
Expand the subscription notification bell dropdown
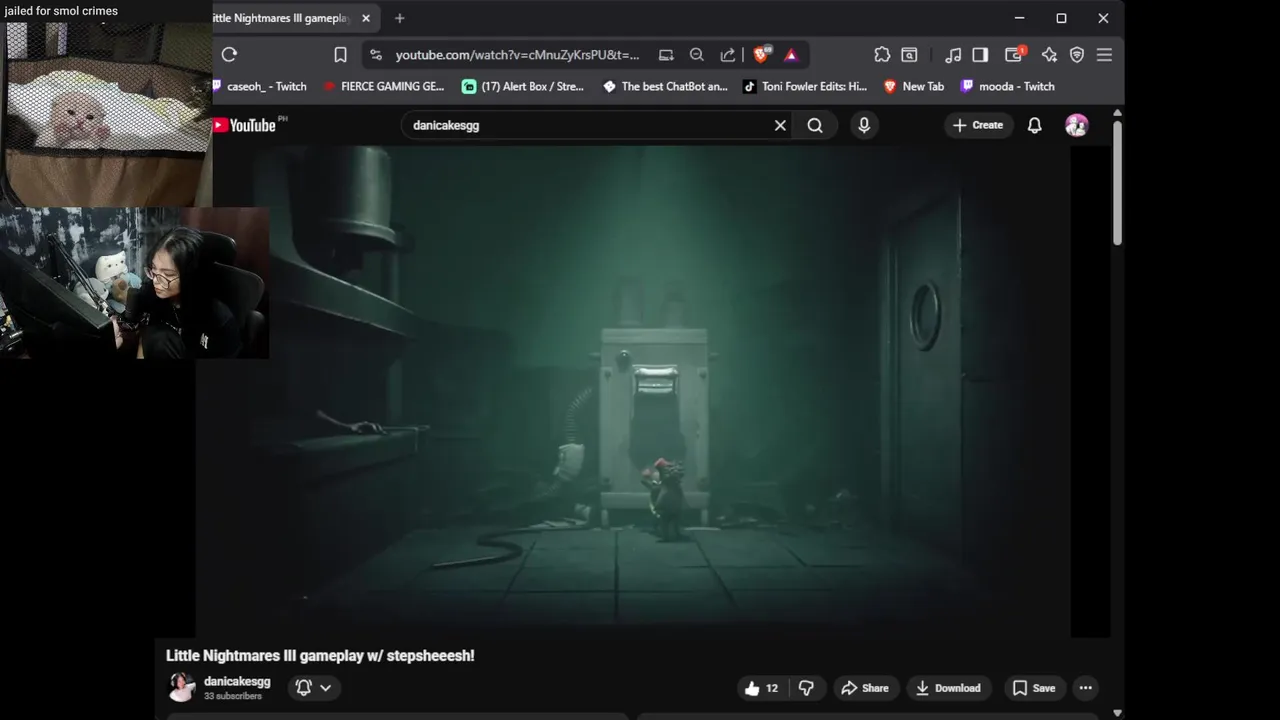pyautogui.click(x=314, y=688)
